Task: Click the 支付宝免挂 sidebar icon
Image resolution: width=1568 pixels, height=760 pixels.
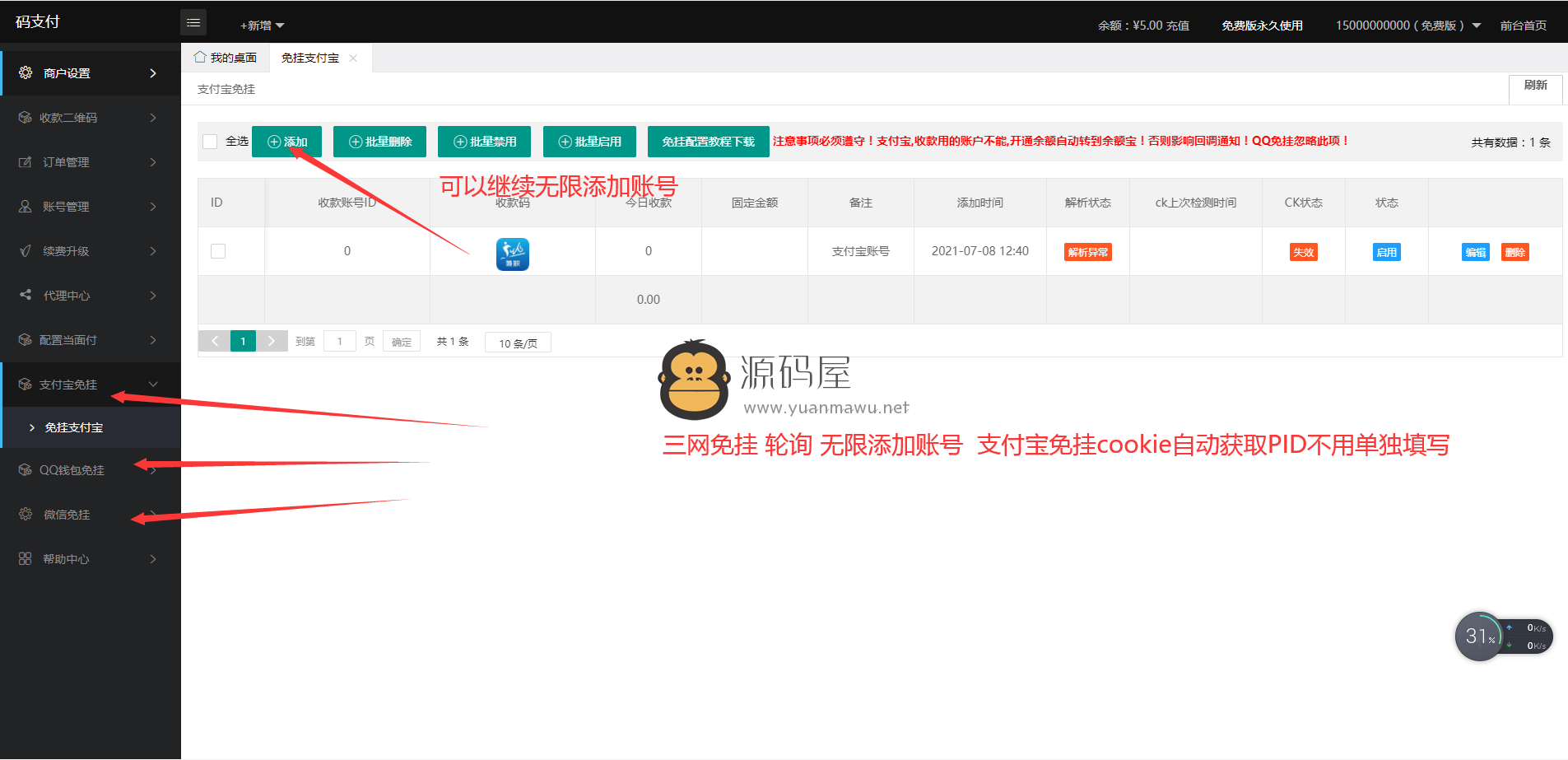Action: coord(26,385)
